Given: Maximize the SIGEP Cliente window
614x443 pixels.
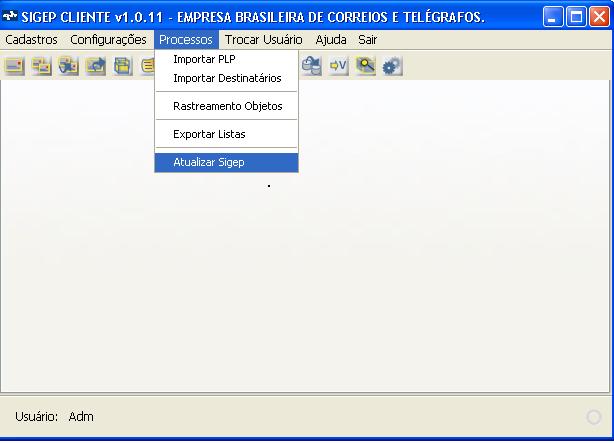Looking at the screenshot, I should 576,17.
